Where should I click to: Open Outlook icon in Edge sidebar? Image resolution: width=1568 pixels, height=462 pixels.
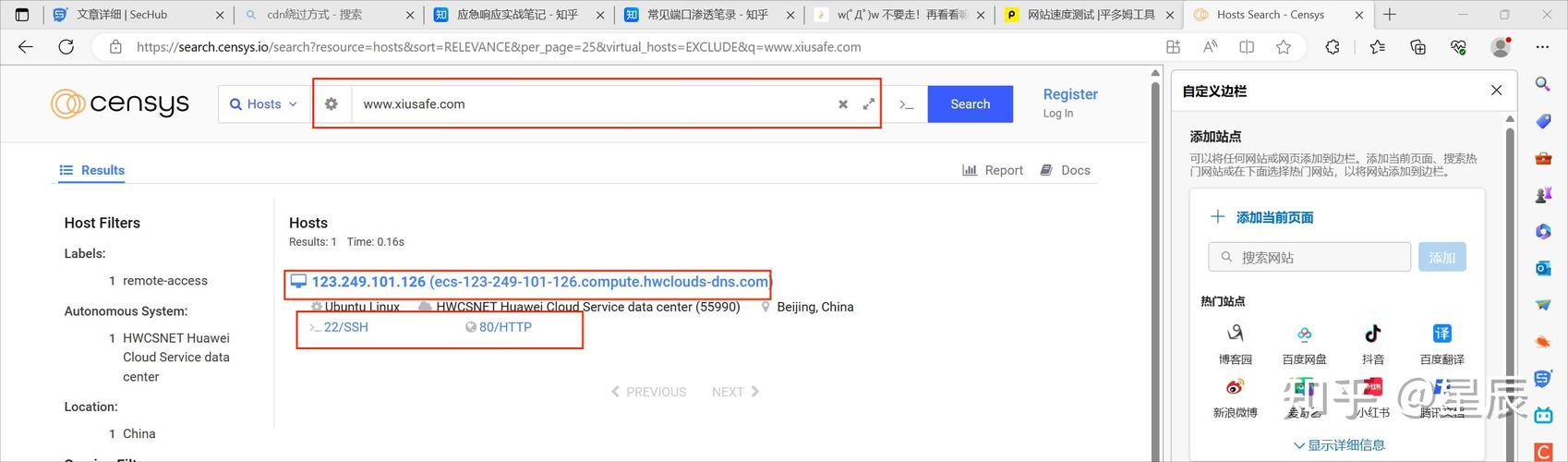pyautogui.click(x=1543, y=268)
